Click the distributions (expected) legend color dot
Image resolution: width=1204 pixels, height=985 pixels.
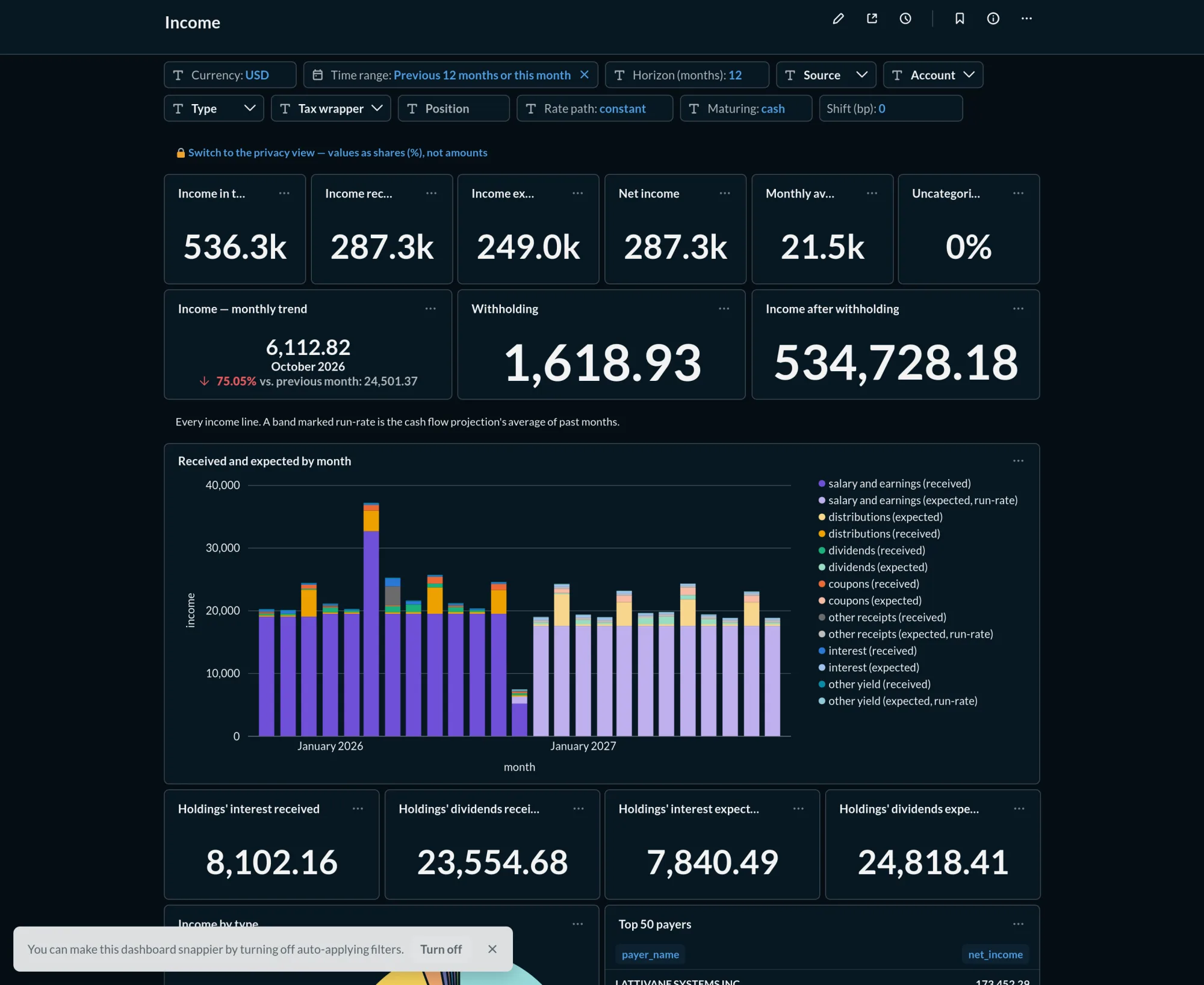(822, 517)
